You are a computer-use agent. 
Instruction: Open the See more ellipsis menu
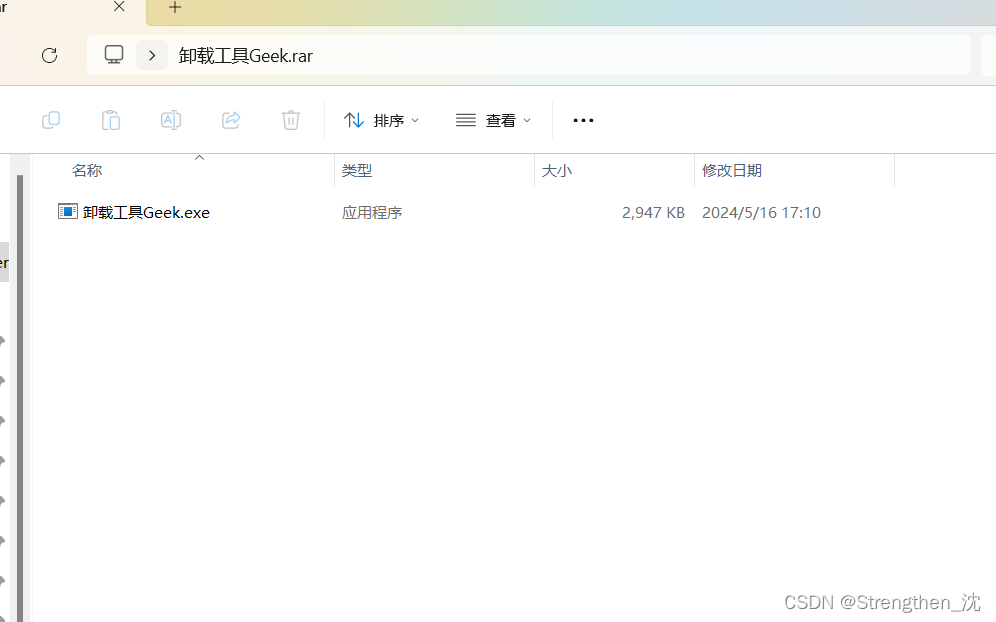pyautogui.click(x=583, y=120)
